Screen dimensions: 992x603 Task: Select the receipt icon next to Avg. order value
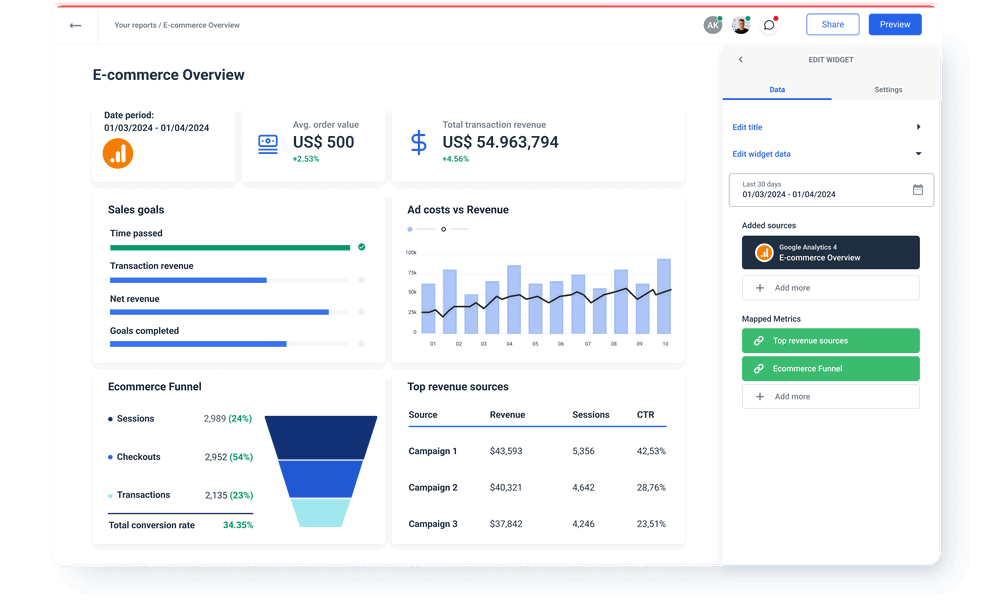[x=268, y=143]
